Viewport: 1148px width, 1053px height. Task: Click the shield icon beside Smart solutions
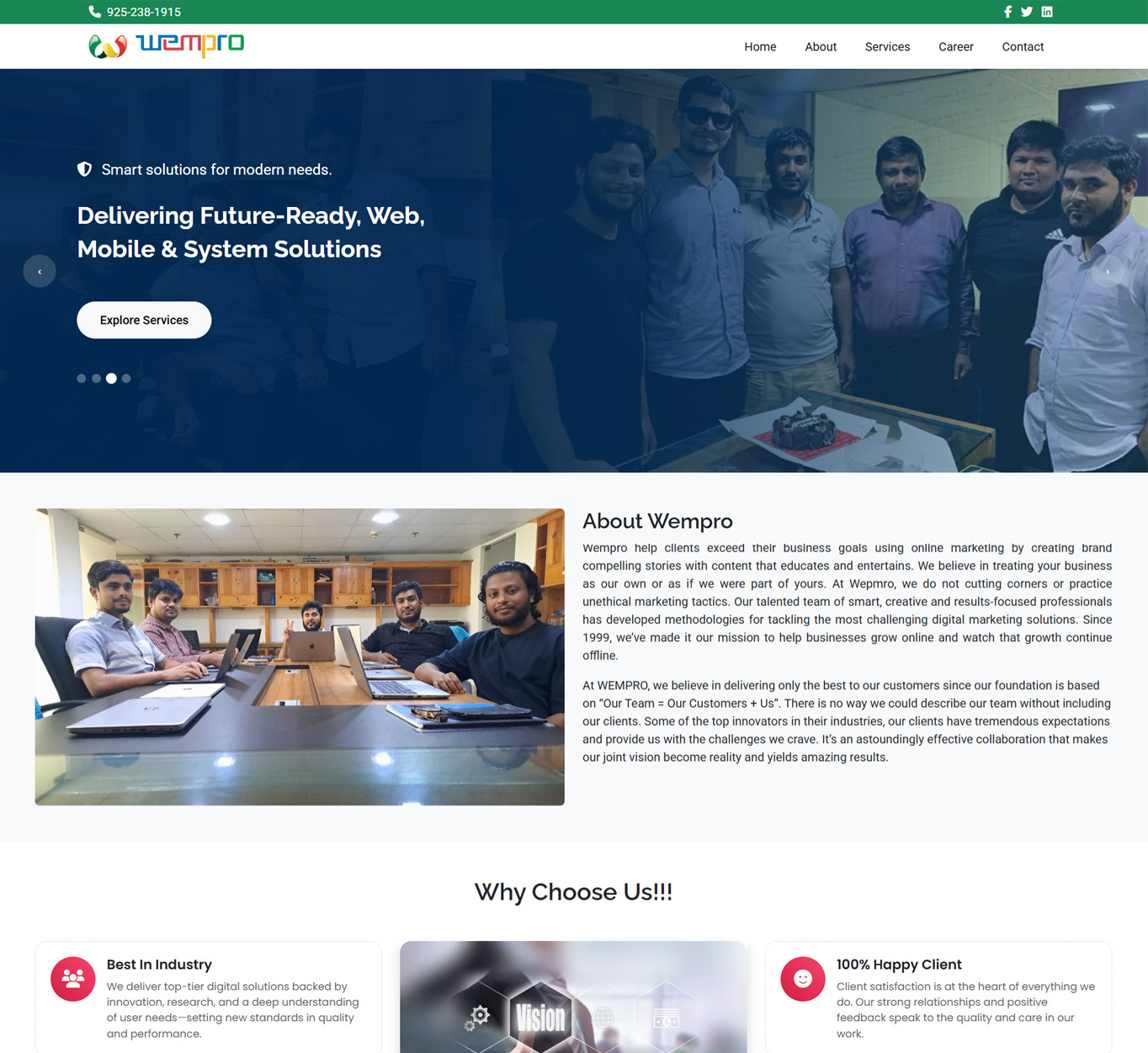[85, 169]
